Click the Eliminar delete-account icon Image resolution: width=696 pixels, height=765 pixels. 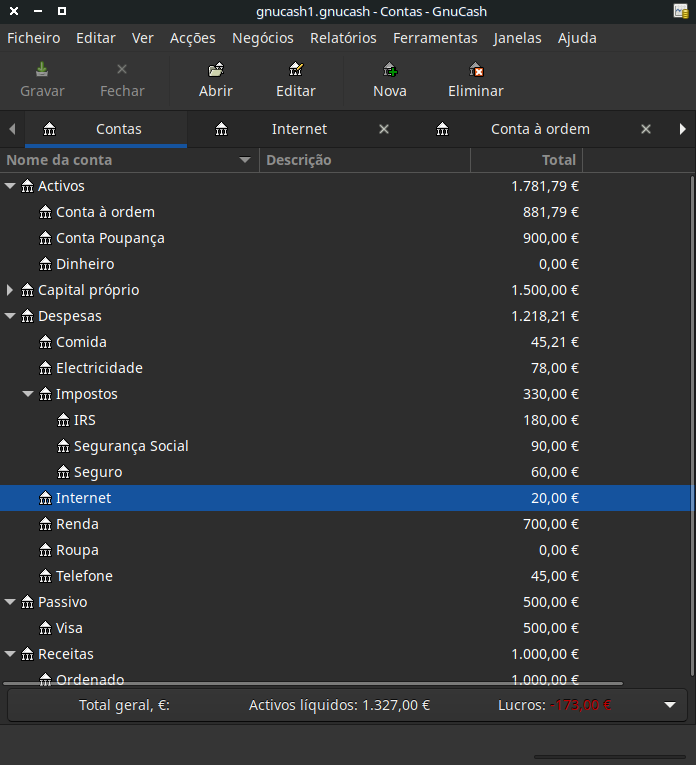point(476,70)
